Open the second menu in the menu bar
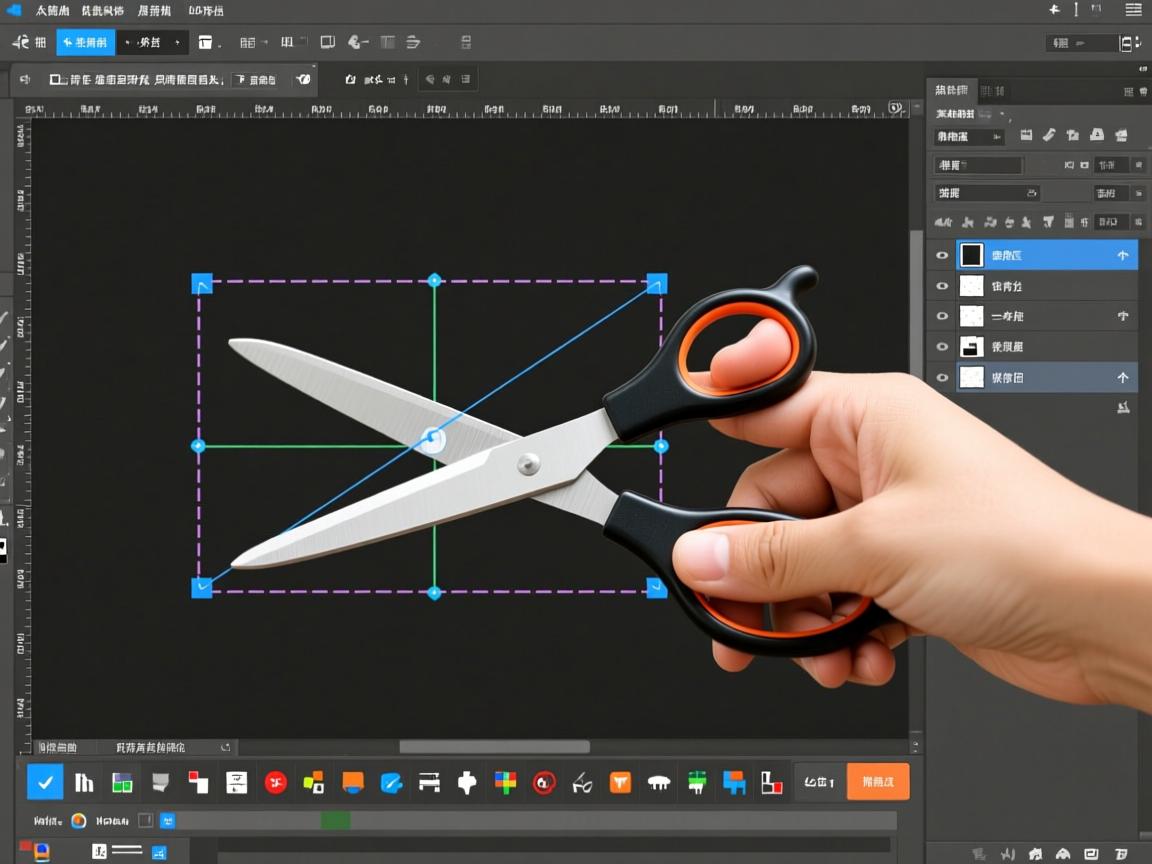Screen dimensions: 1152x864 [102, 11]
